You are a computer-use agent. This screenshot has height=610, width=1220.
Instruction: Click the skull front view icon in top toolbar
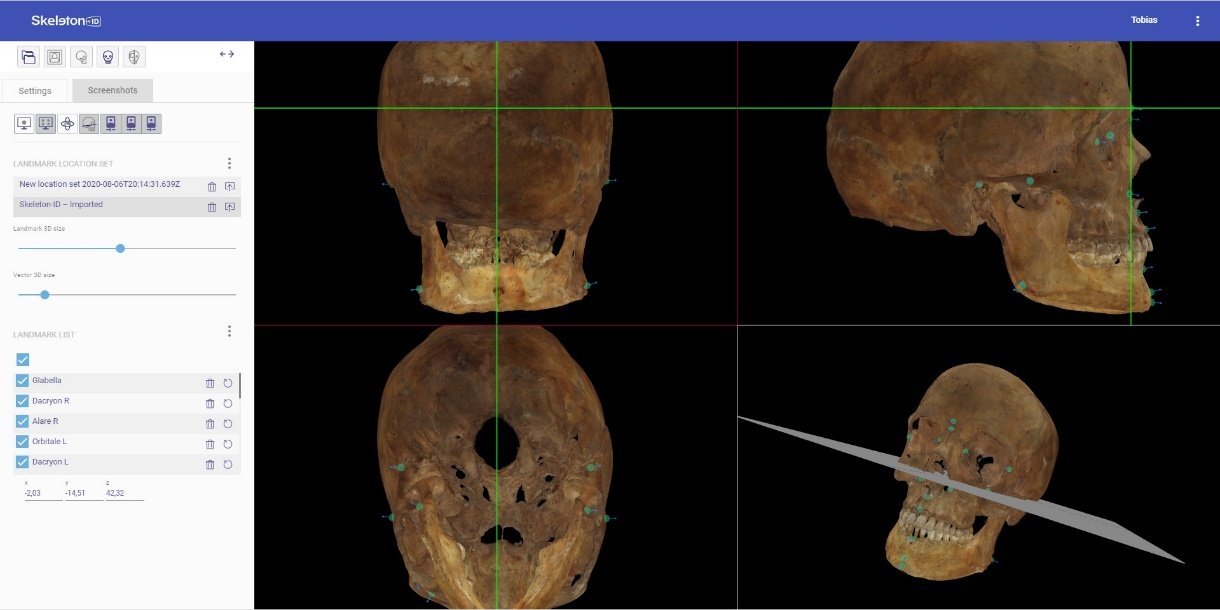click(107, 57)
